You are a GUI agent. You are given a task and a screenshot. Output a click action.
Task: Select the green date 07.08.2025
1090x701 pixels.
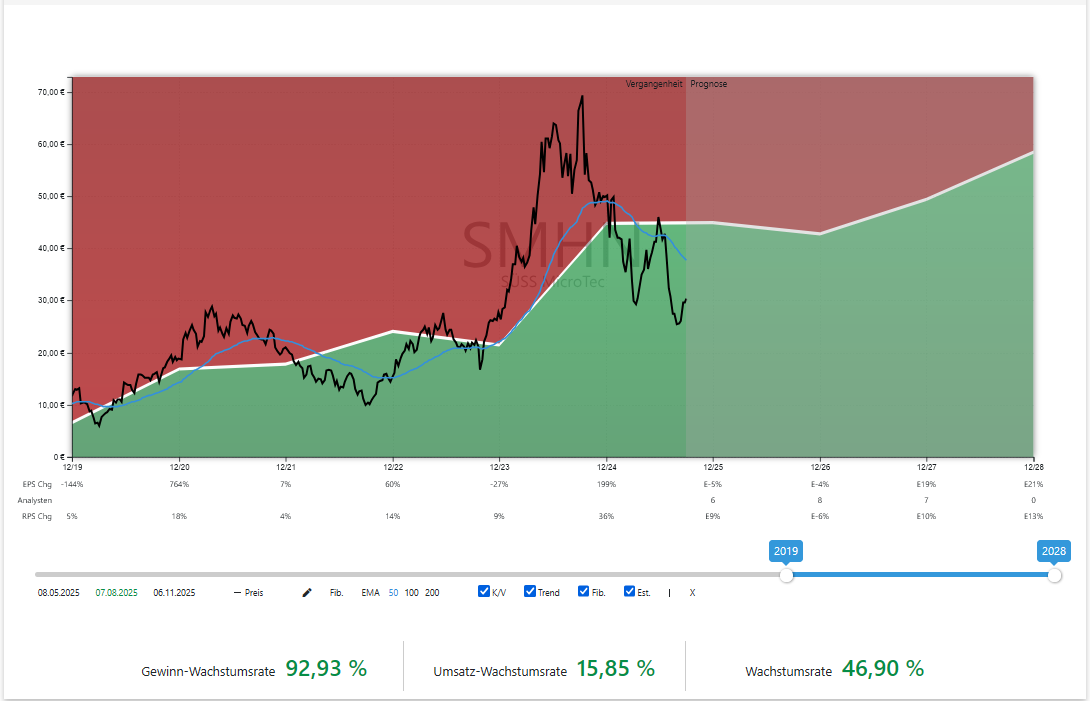(116, 593)
